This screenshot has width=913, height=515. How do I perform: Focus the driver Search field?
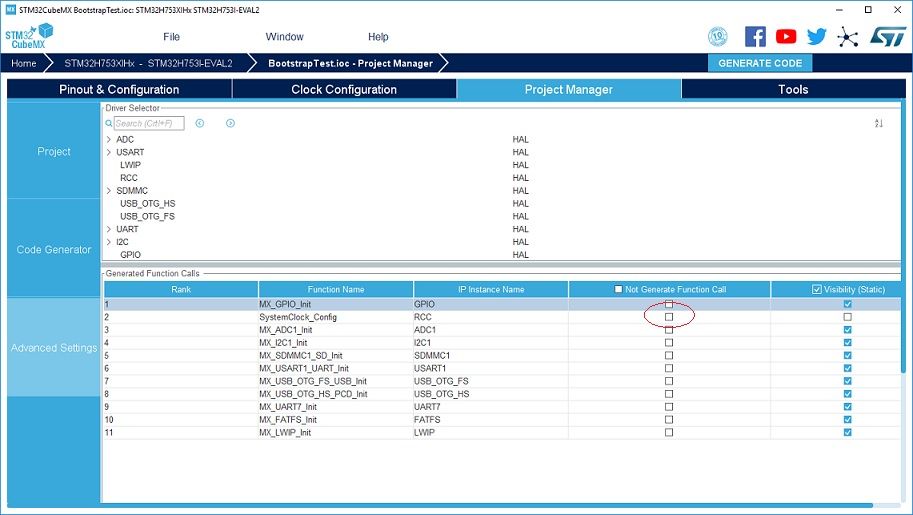(x=149, y=124)
